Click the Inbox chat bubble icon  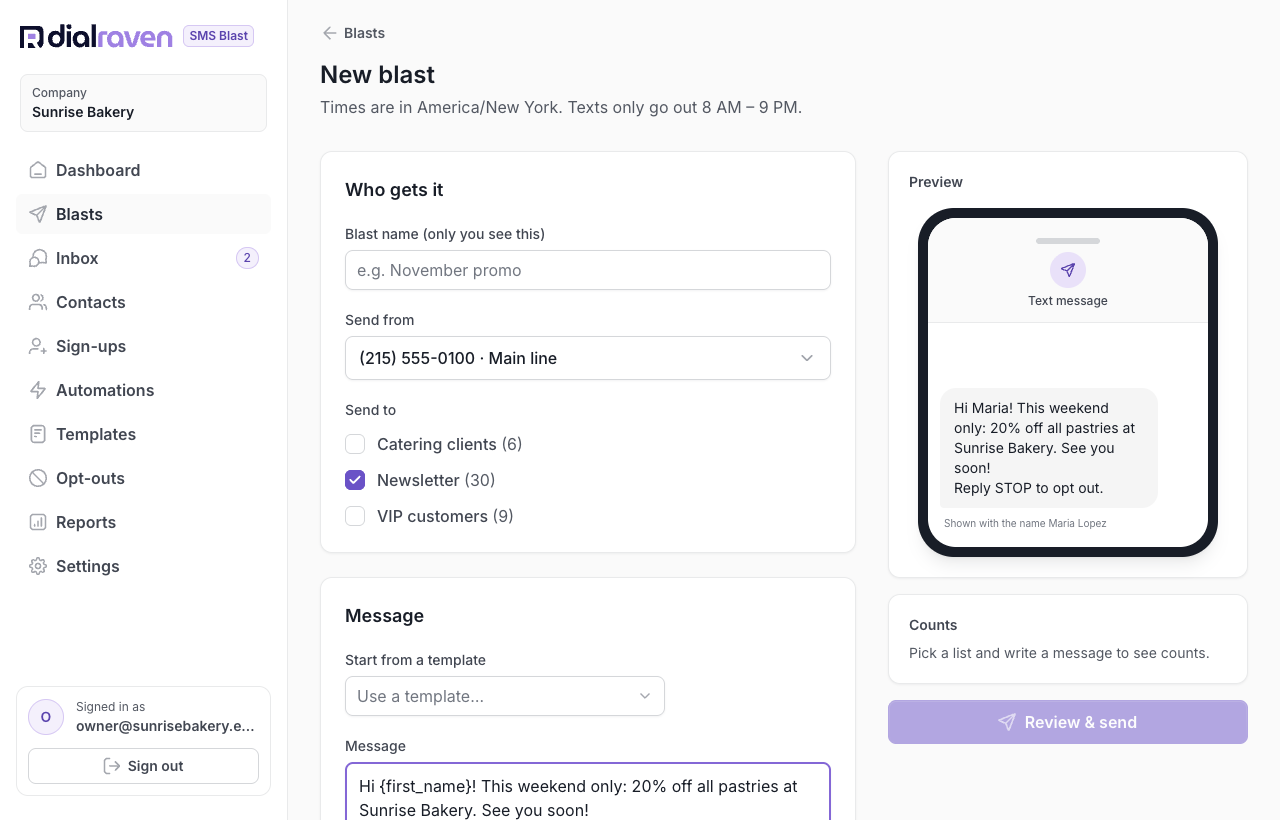pyautogui.click(x=38, y=258)
